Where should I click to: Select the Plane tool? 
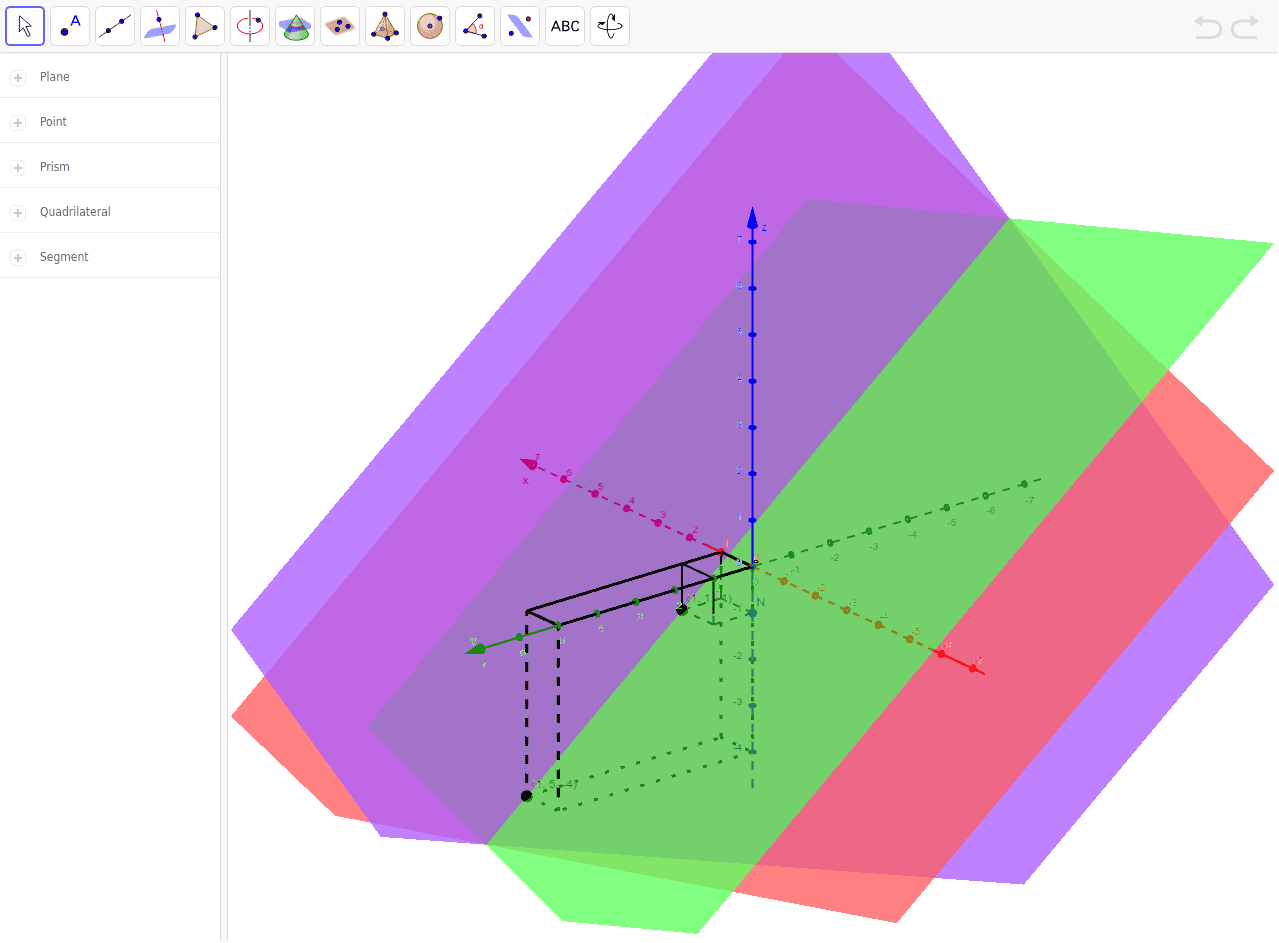339,25
